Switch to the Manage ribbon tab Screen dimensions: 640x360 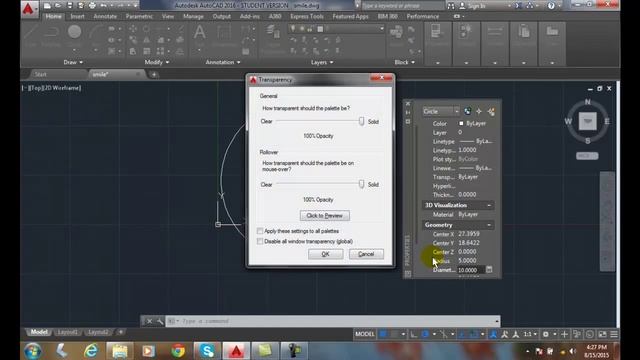point(193,16)
